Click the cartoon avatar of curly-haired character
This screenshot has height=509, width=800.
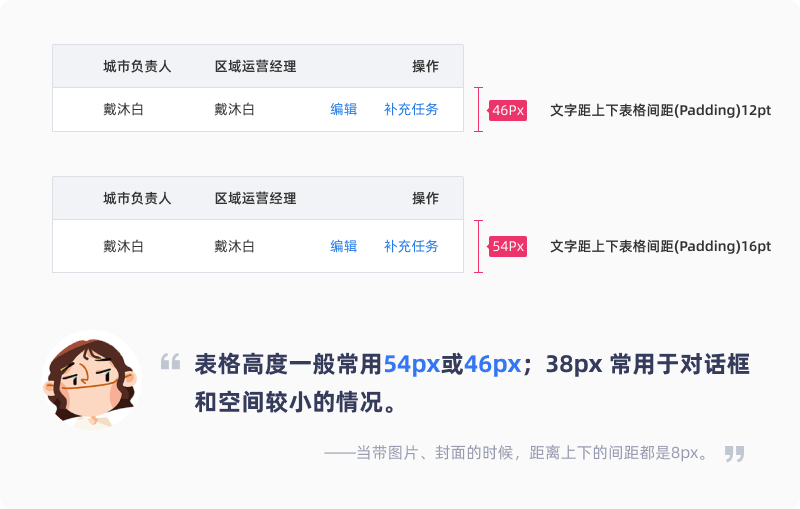tap(92, 380)
